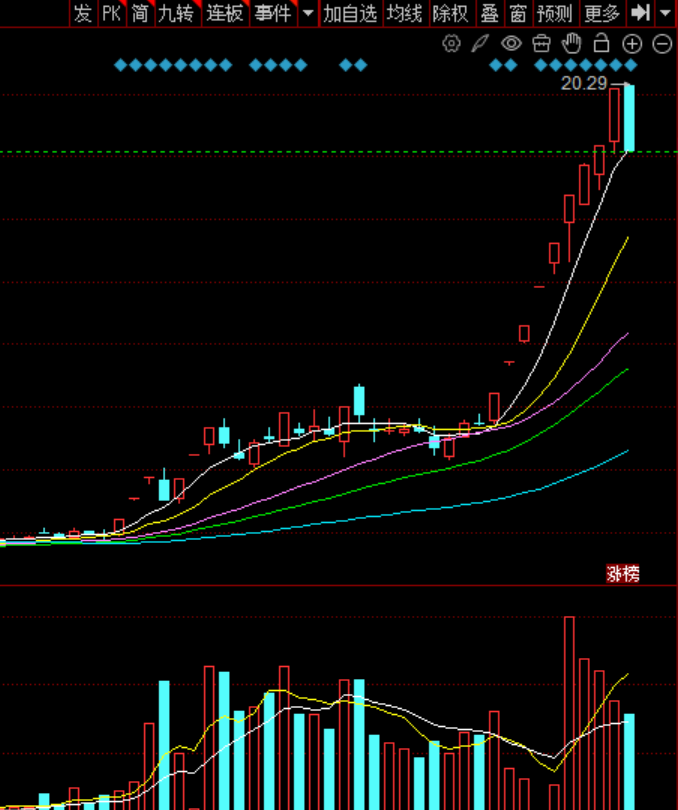Screen dimensions: 678x810
Task: Zoom in with the plus icon
Action: [631, 43]
